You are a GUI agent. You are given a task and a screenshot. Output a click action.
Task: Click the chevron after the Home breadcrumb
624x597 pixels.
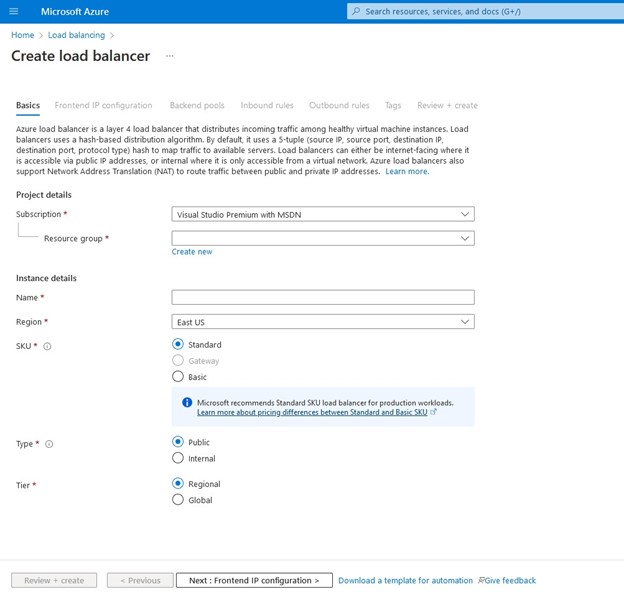pyautogui.click(x=41, y=35)
